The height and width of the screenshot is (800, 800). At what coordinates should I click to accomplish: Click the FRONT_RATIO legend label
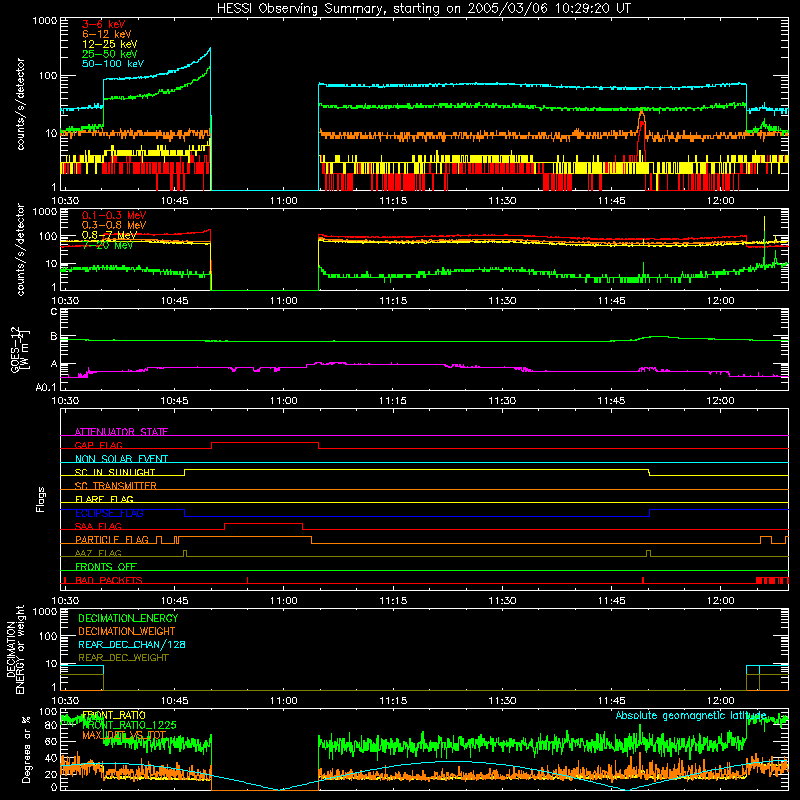click(x=114, y=715)
